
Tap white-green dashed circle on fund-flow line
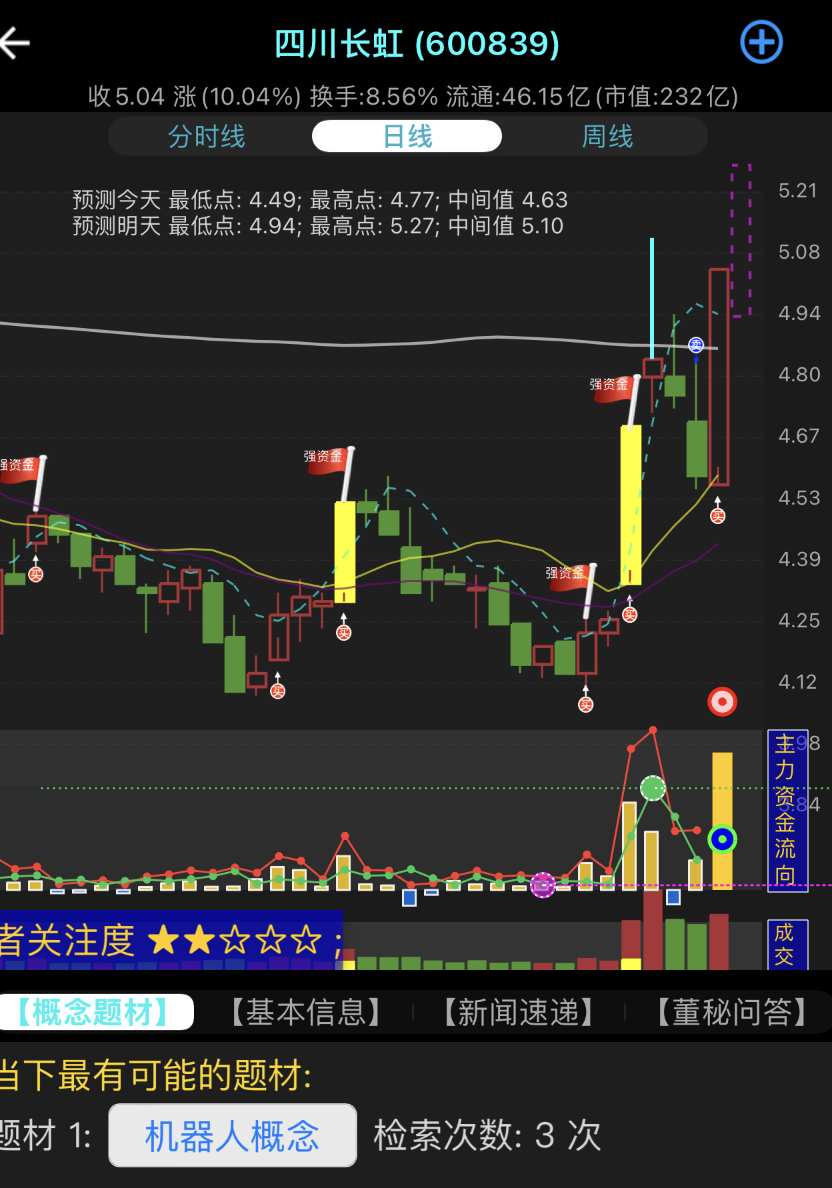(x=653, y=788)
